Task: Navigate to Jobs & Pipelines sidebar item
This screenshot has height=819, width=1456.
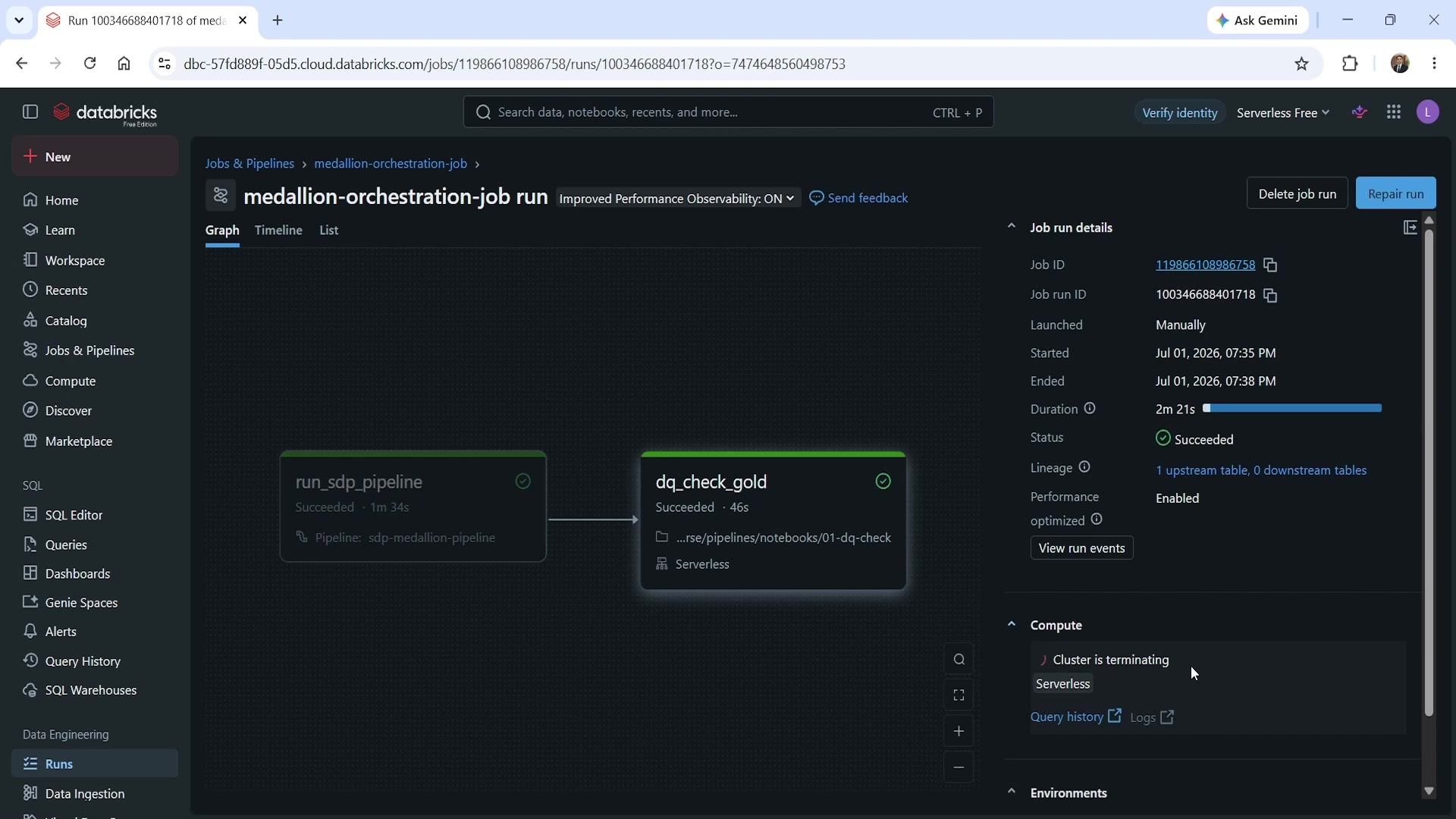Action: point(95,350)
